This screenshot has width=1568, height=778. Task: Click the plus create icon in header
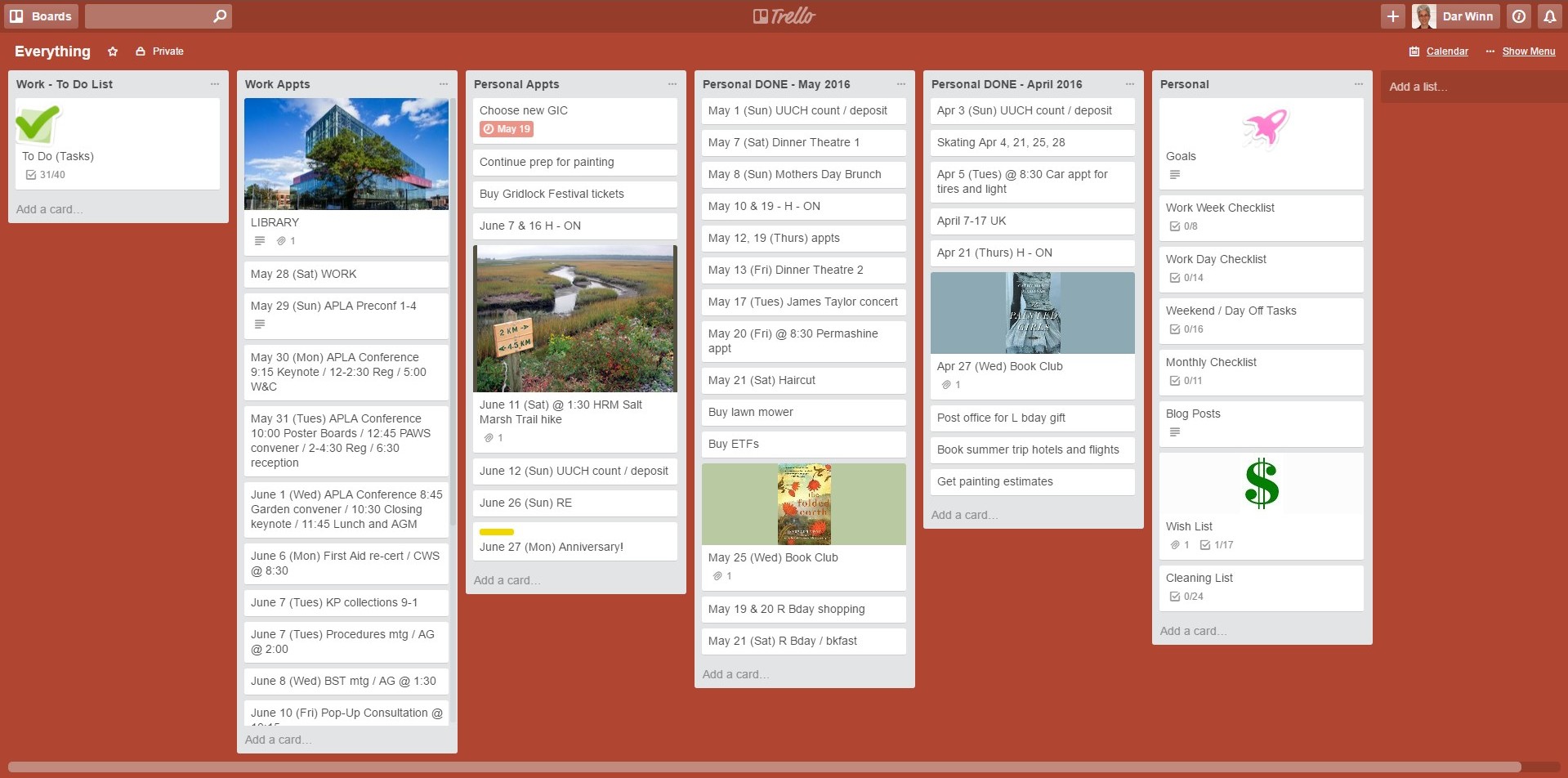tap(1392, 16)
